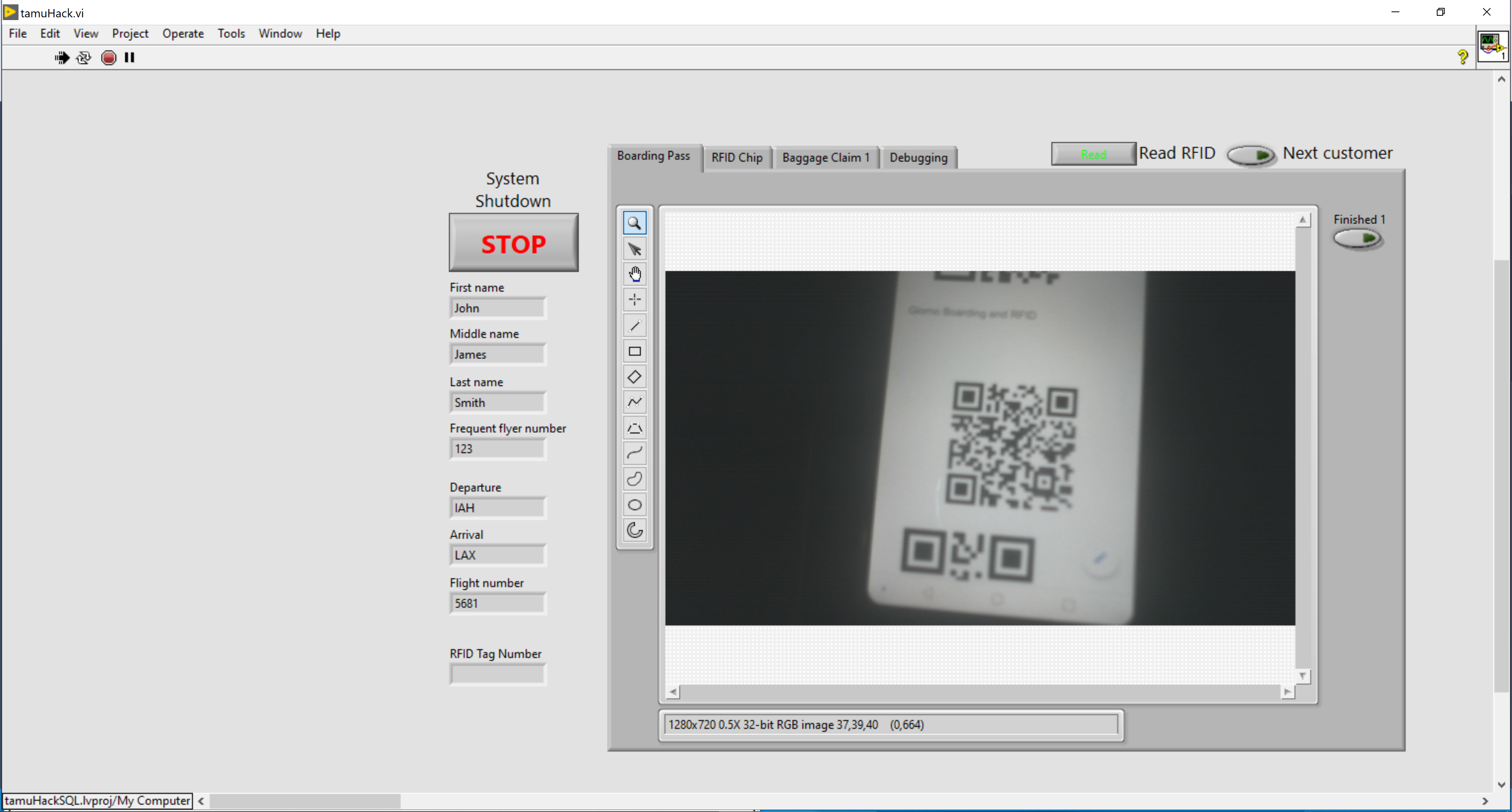The height and width of the screenshot is (812, 1512).
Task: Pick the Rotated Rectangle diamond tool
Action: [x=634, y=377]
